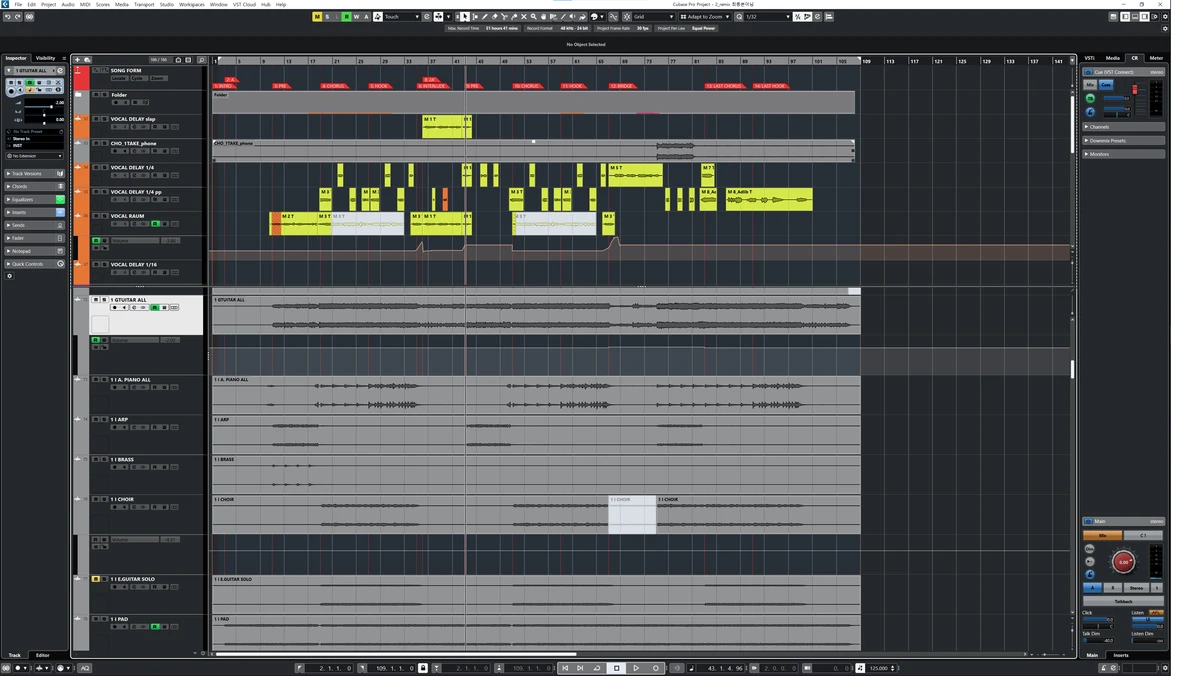Image resolution: width=1200 pixels, height=676 pixels.
Task: Toggle global Solo S button in toolbar
Action: [x=327, y=17]
